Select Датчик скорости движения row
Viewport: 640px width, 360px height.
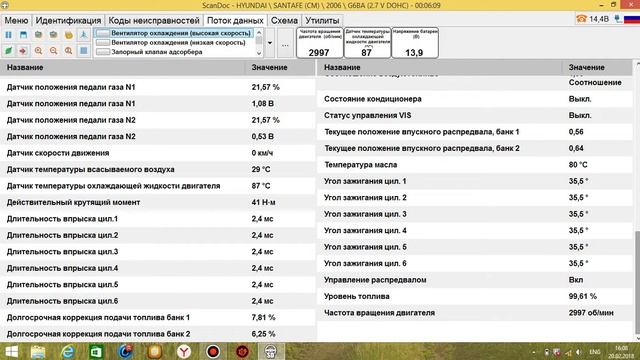tap(158, 153)
